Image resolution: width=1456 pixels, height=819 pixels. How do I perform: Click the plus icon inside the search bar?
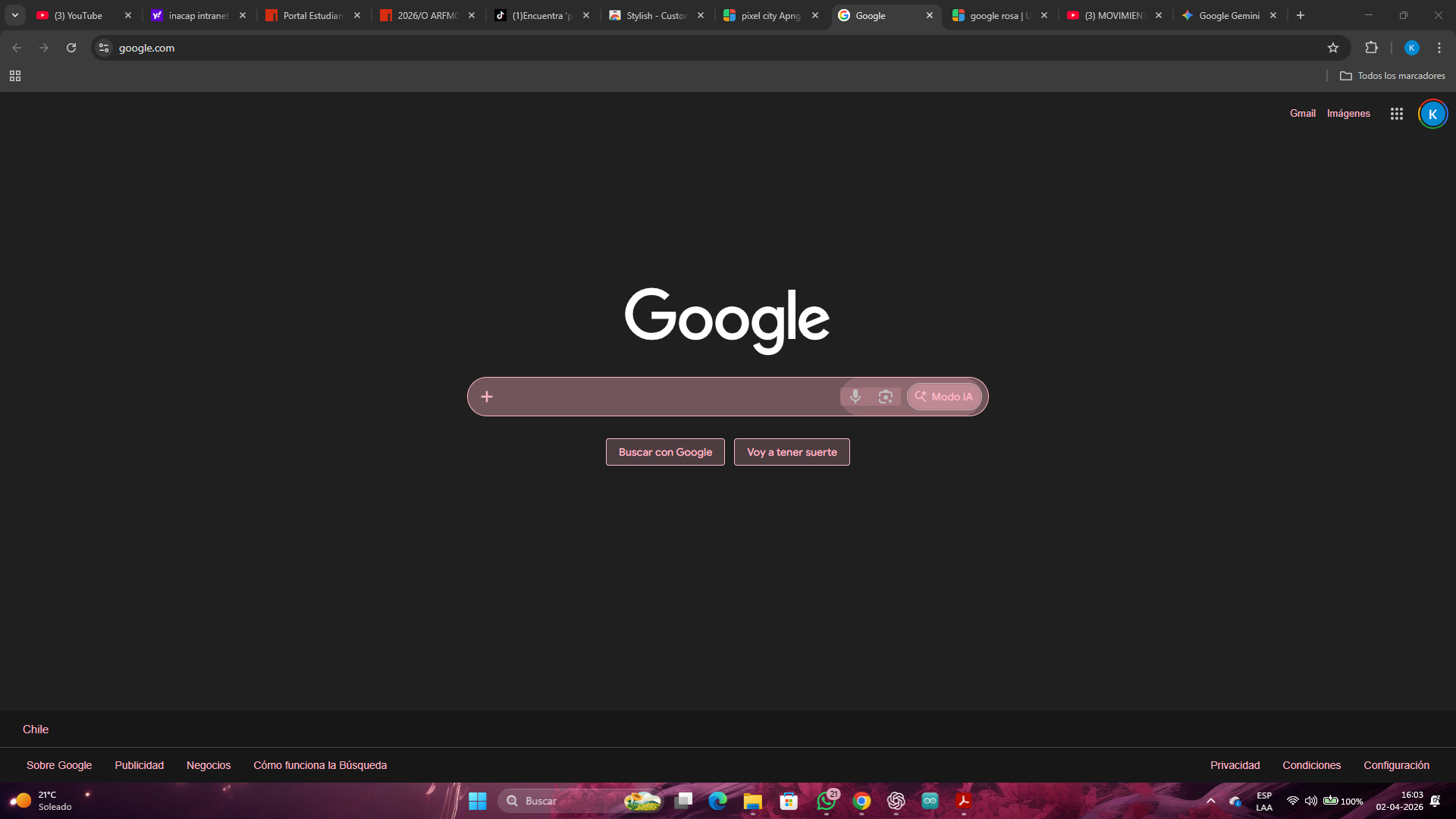coord(487,396)
